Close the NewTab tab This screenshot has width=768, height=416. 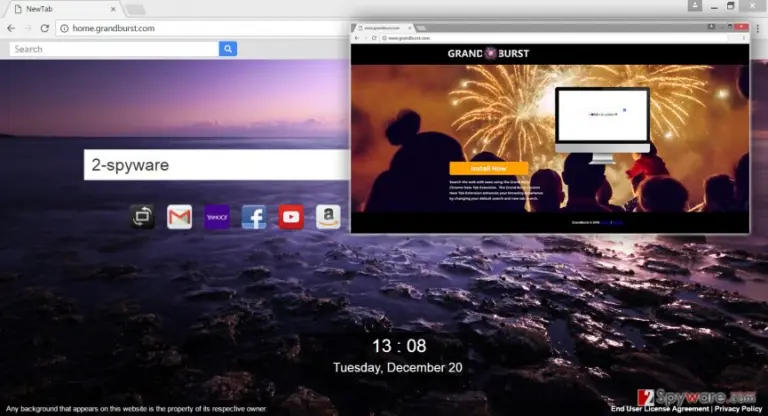pyautogui.click(x=113, y=9)
